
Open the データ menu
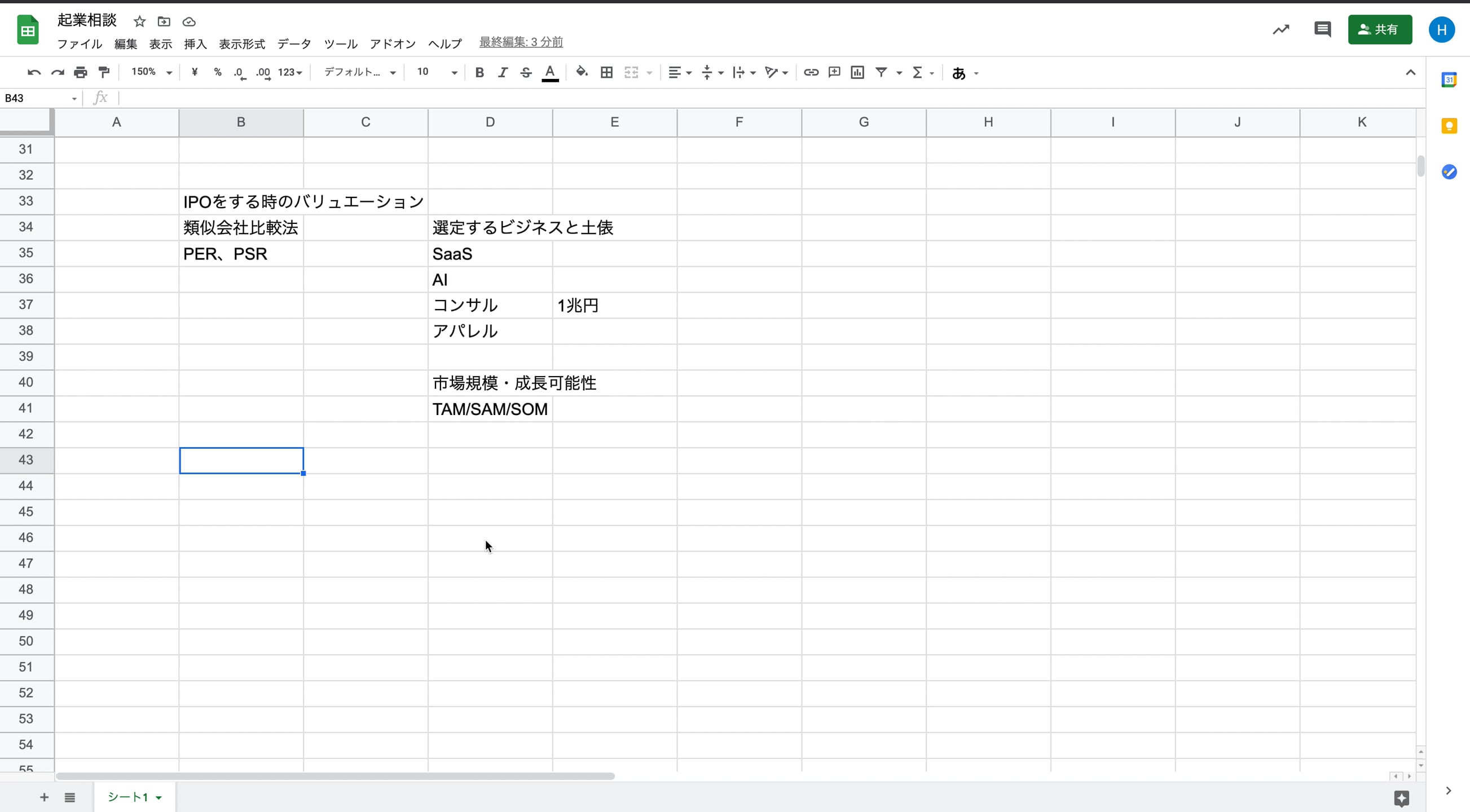(x=294, y=44)
